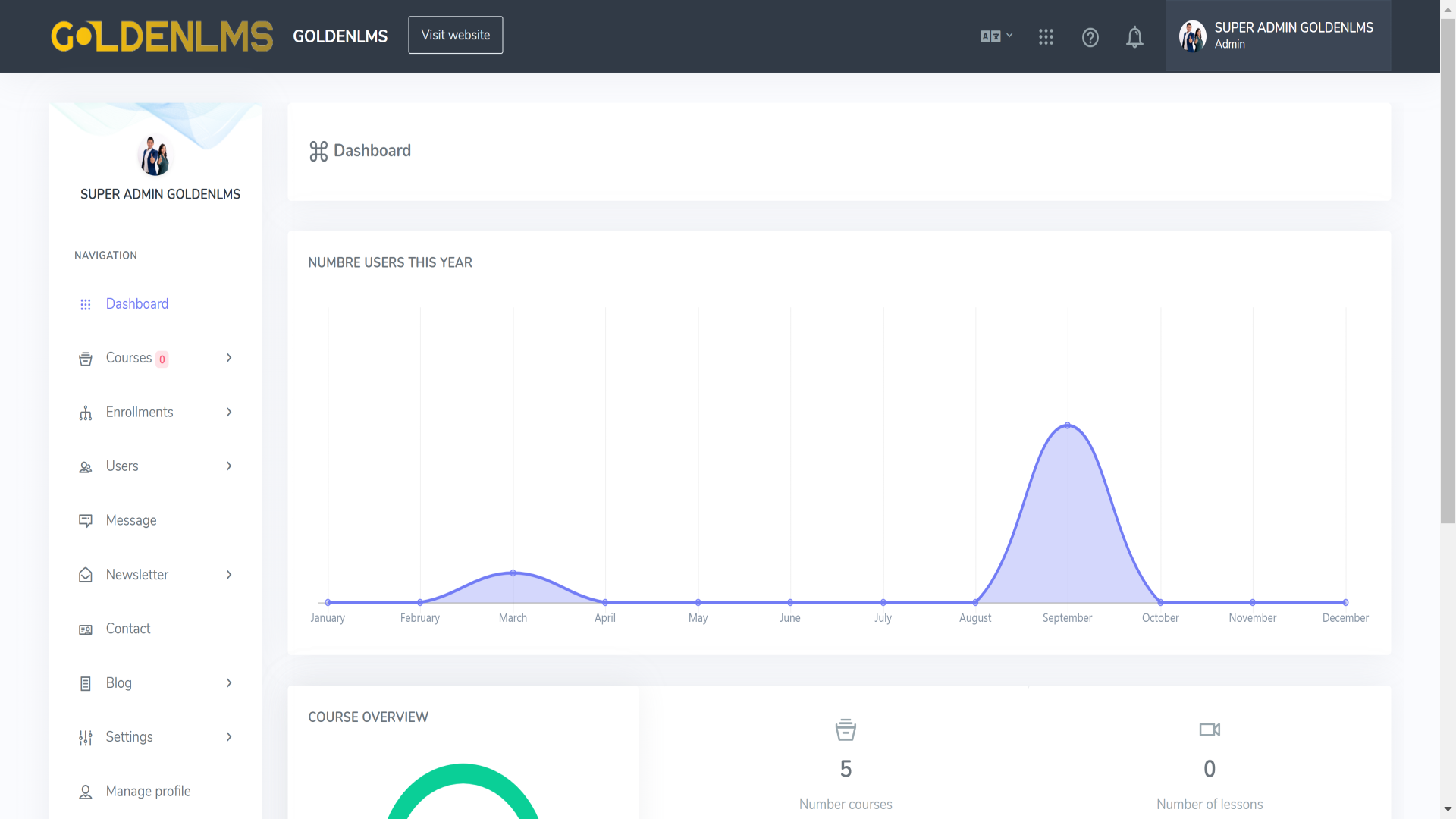Click the Number courses icon
Image resolution: width=1456 pixels, height=819 pixels.
846,730
